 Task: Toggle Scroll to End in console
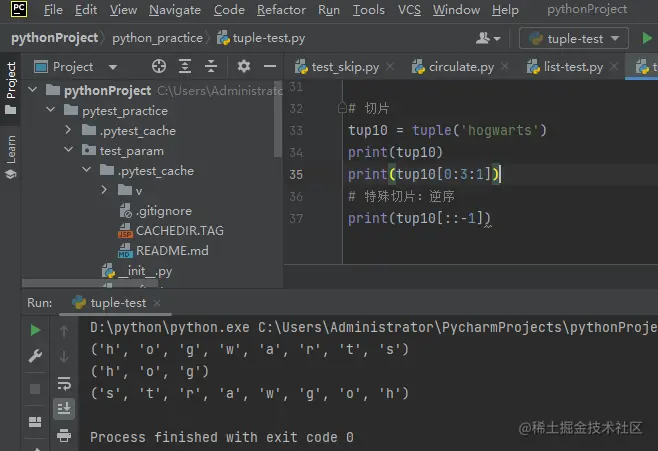point(64,408)
